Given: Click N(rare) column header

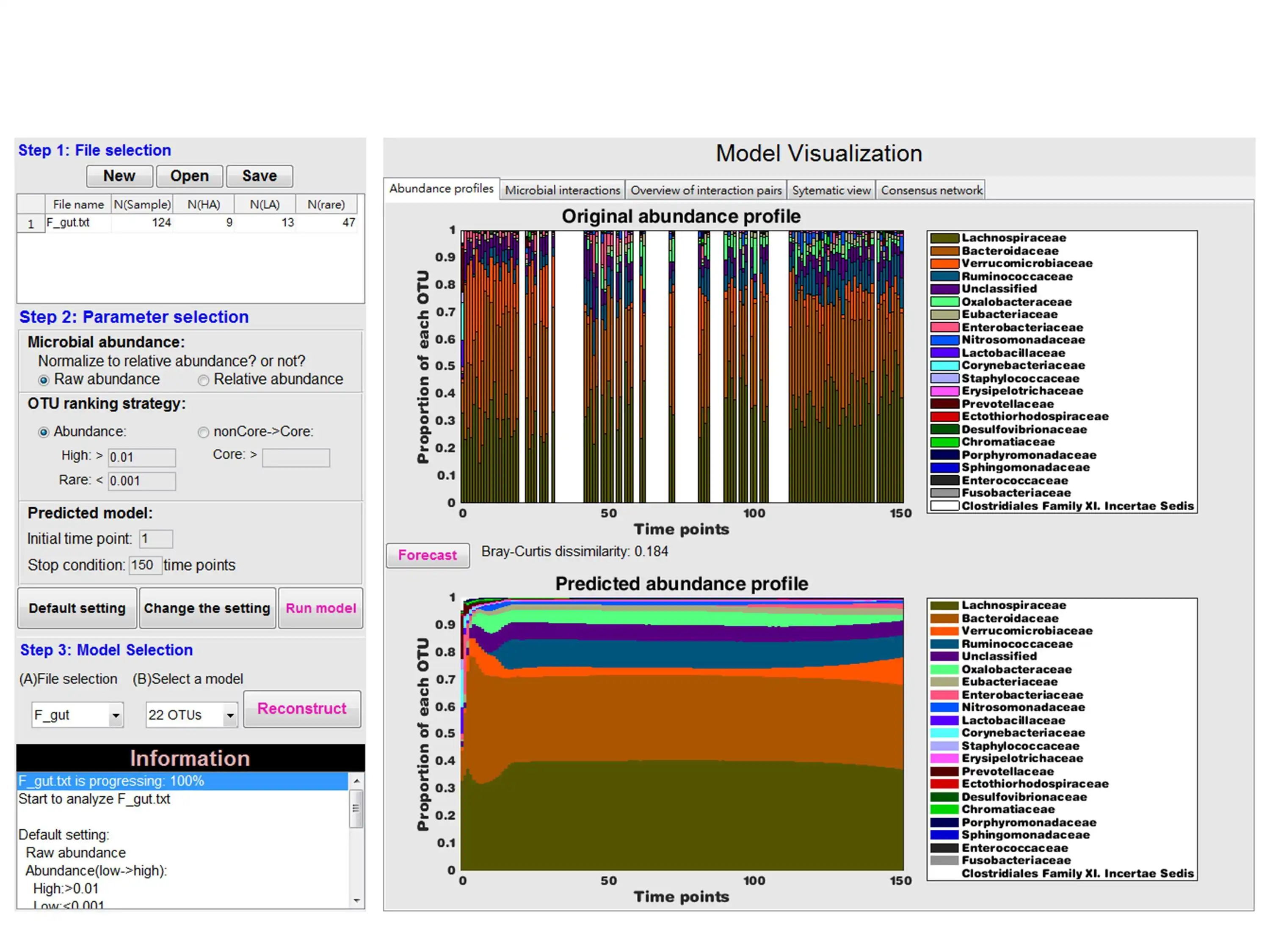Looking at the screenshot, I should click(326, 204).
